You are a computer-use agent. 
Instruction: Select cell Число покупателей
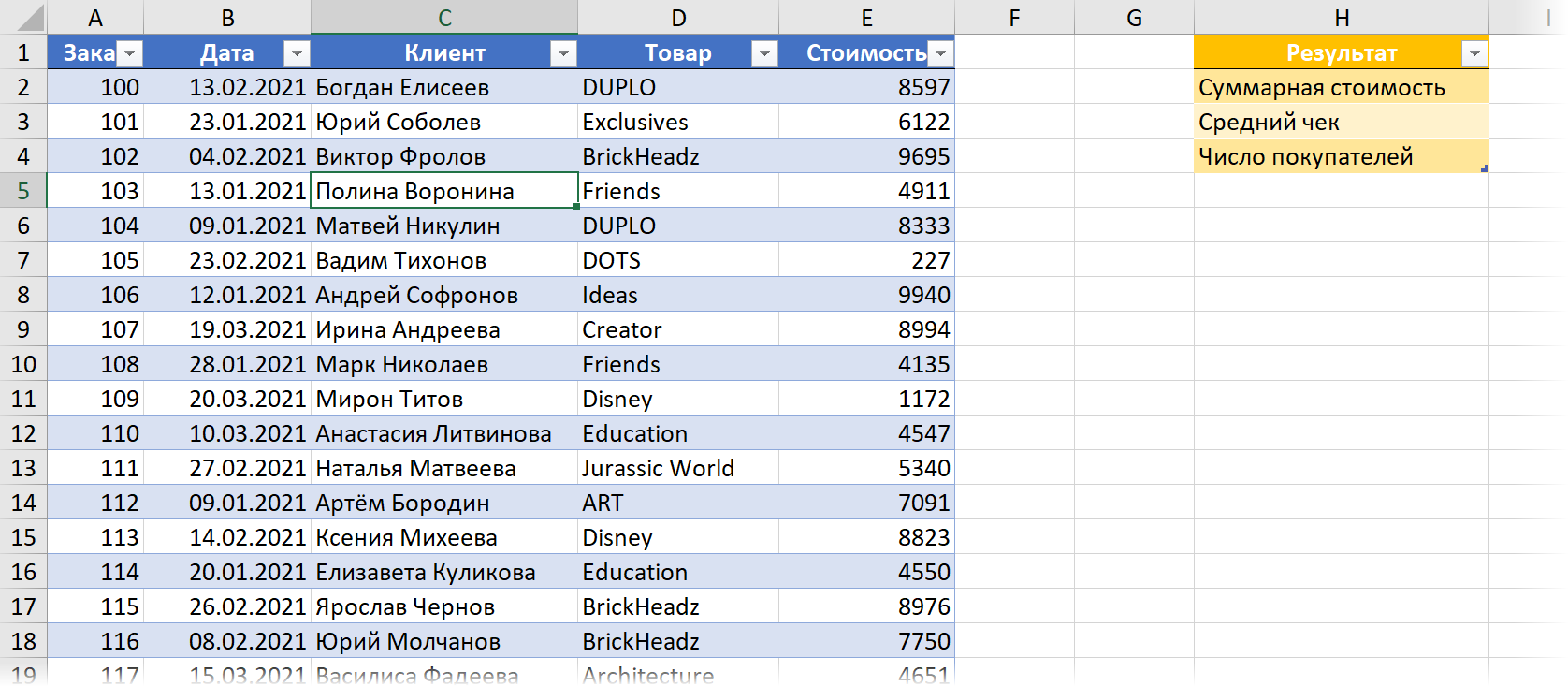point(1342,156)
